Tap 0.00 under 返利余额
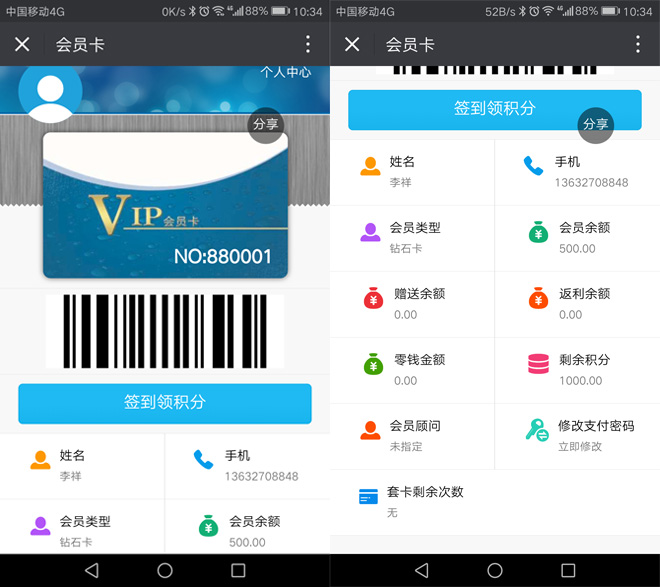This screenshot has height=587, width=660. pyautogui.click(x=571, y=315)
